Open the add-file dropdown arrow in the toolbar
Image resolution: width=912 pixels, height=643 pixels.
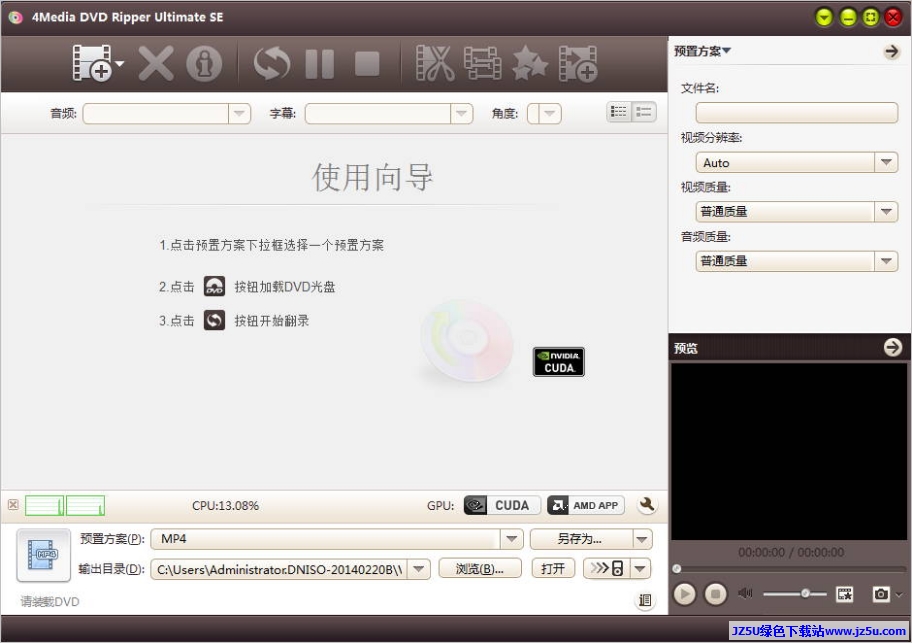(120, 63)
